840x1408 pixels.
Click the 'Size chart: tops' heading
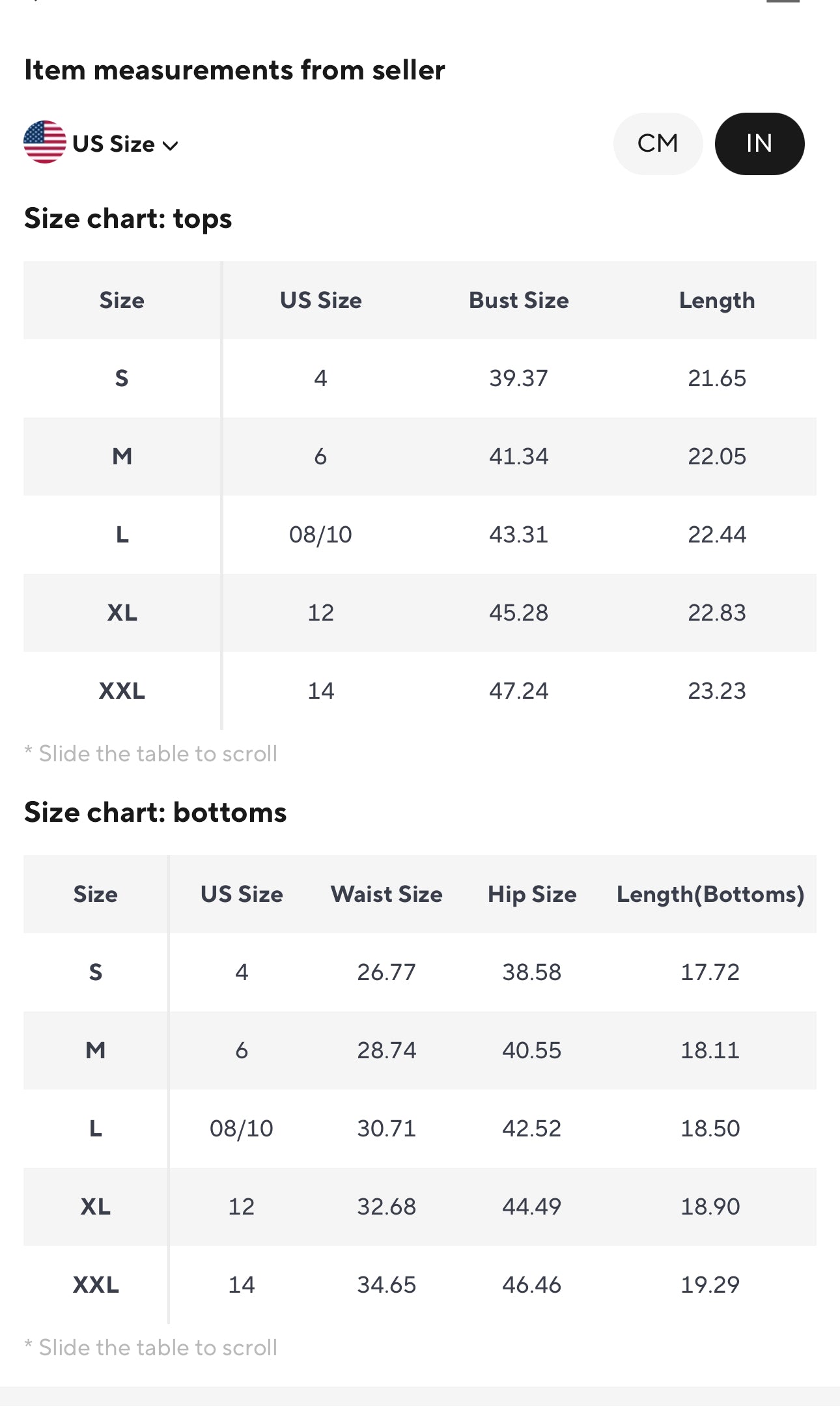point(128,219)
